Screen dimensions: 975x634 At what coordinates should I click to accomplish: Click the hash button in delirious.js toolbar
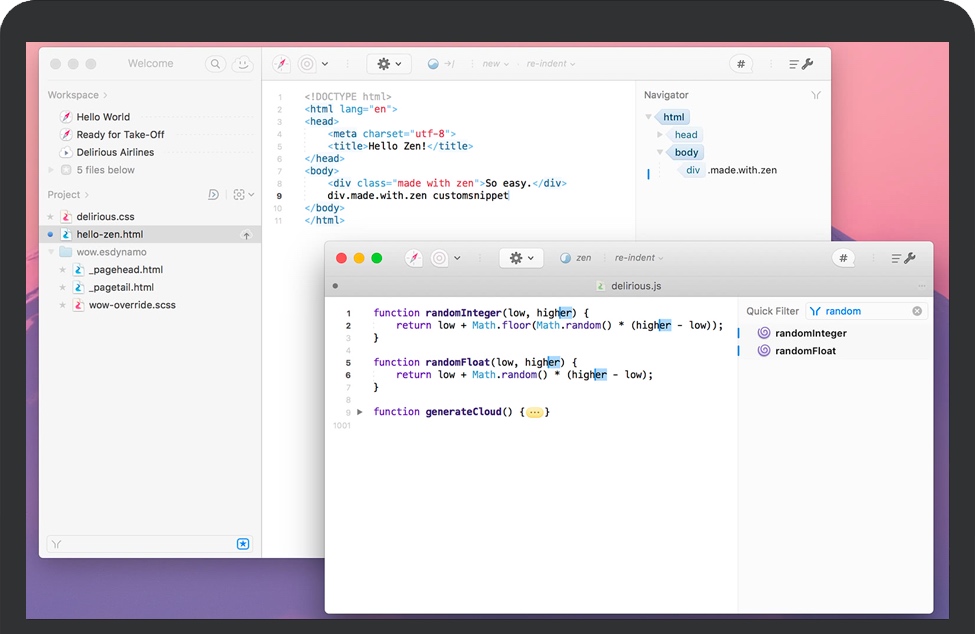click(x=843, y=258)
